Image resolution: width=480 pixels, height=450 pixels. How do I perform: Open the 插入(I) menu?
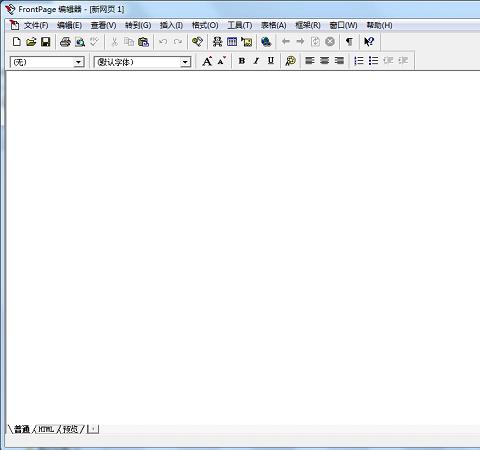[x=171, y=25]
